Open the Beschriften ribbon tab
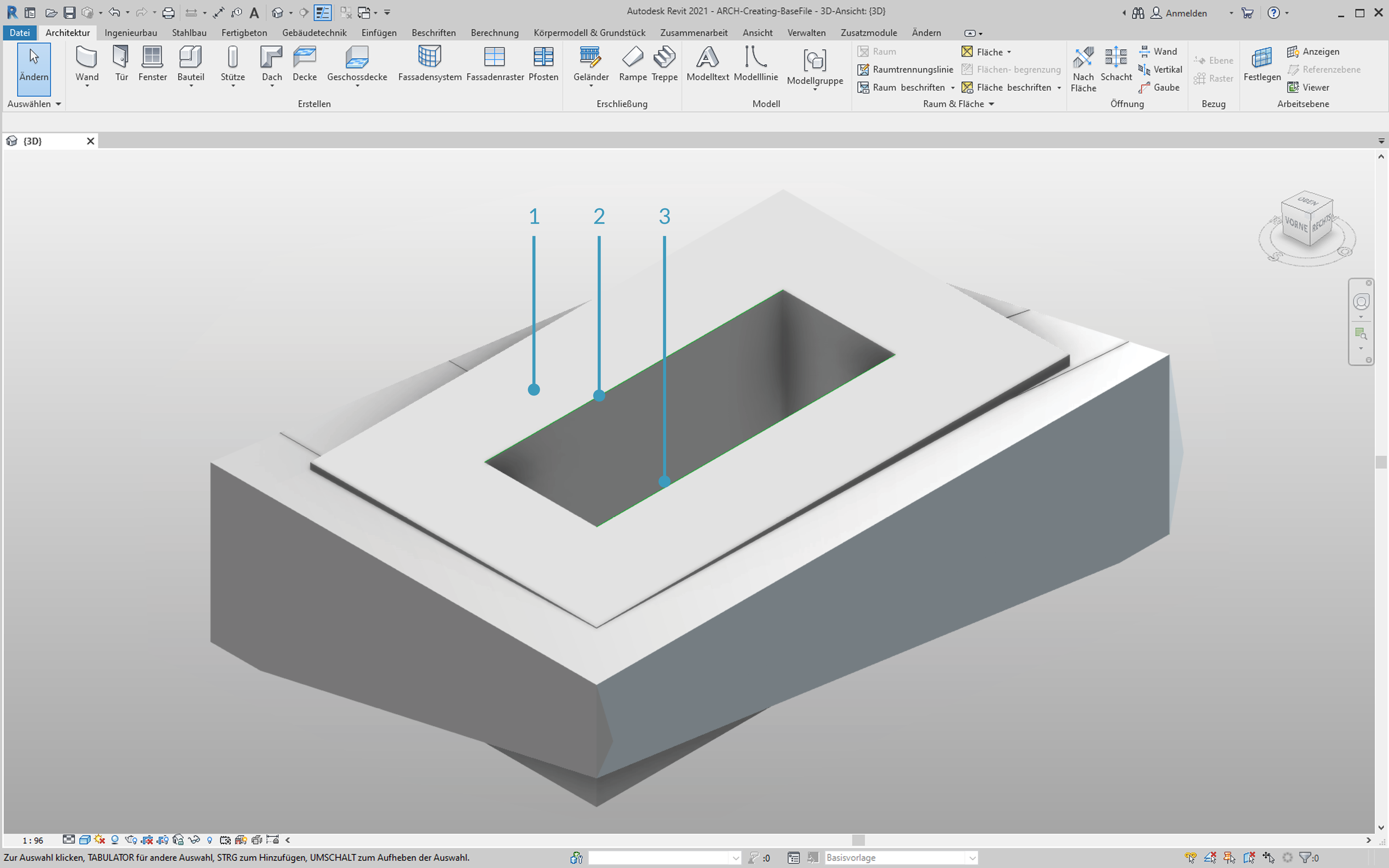Viewport: 1389px width, 868px height. pos(433,33)
